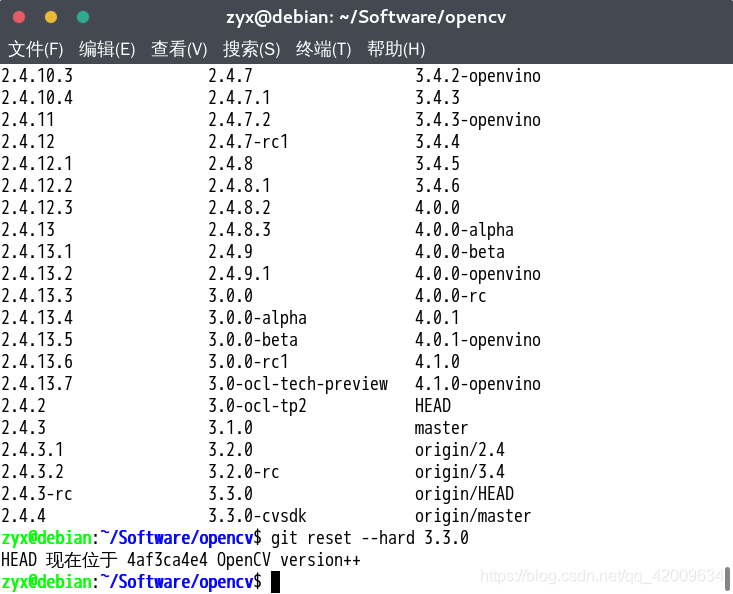Click the tag 3.4.6
Screen dimensions: 733x594
pos(437,186)
